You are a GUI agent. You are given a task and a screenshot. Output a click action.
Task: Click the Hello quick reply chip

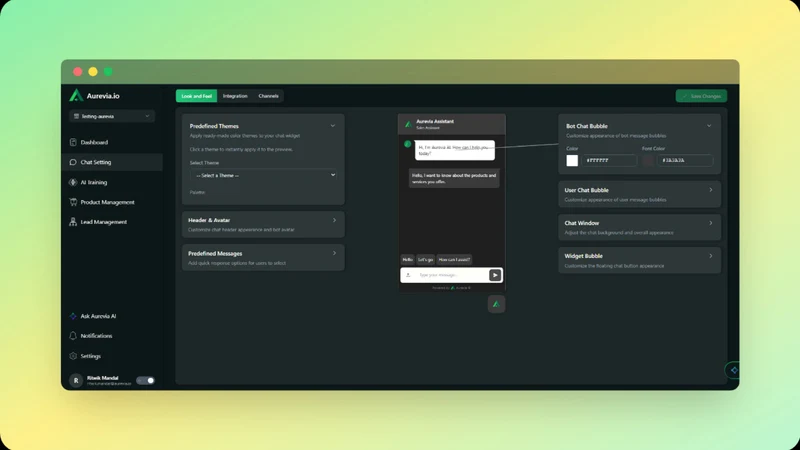[408, 260]
